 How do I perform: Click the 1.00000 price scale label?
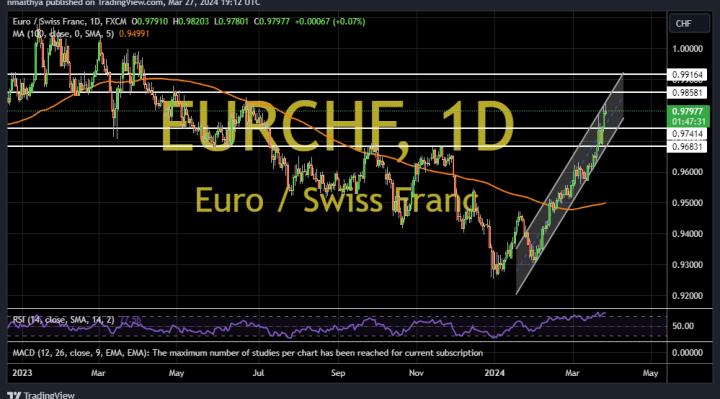pos(687,49)
